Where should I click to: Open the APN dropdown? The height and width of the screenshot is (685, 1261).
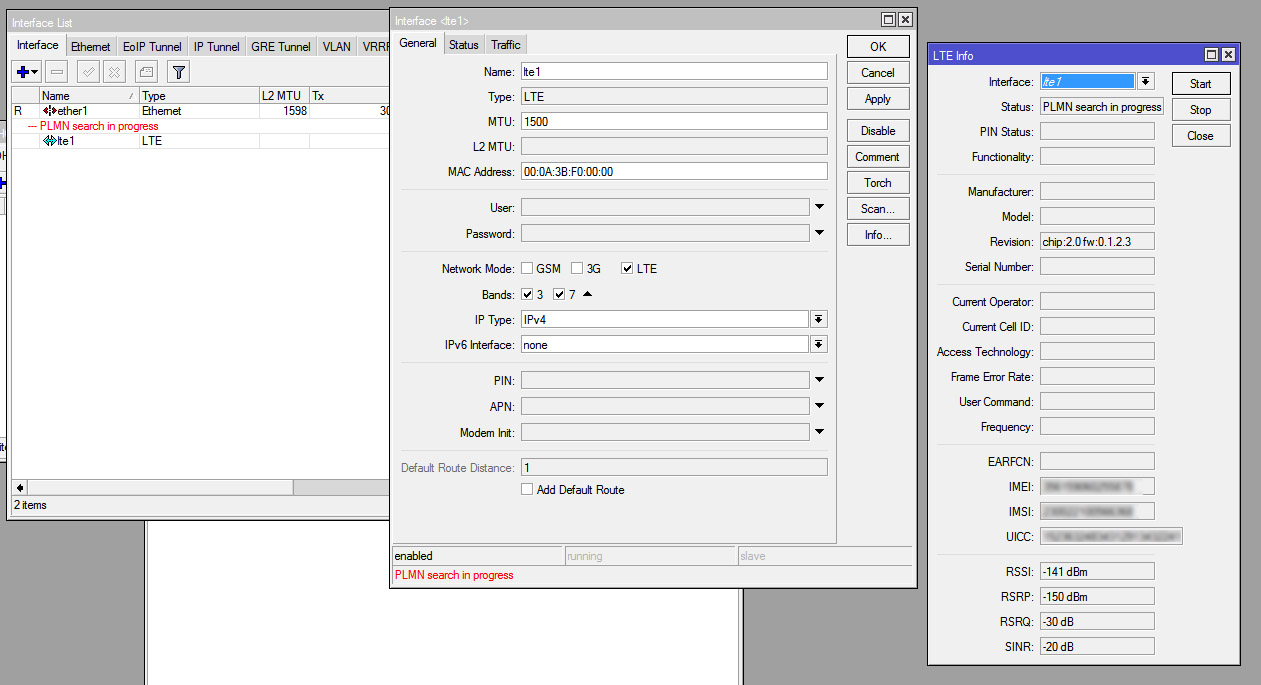point(820,405)
